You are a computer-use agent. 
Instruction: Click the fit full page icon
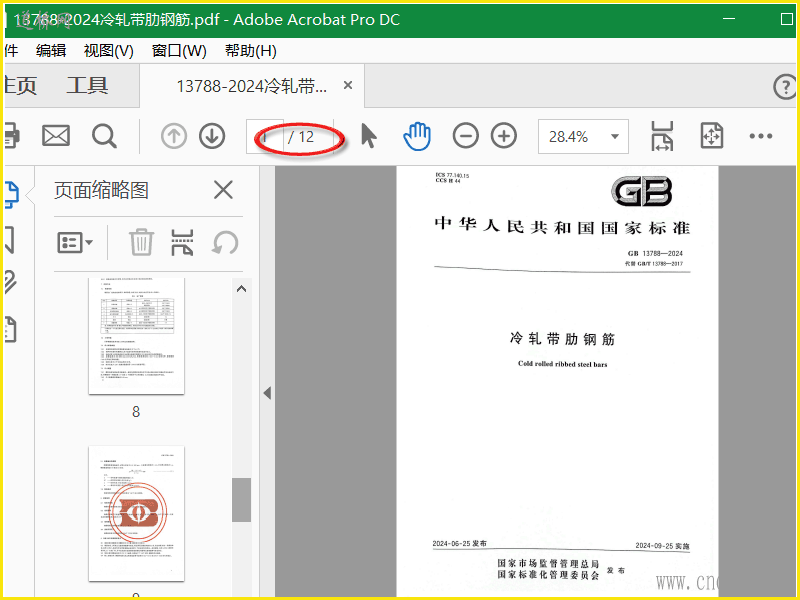tap(712, 136)
